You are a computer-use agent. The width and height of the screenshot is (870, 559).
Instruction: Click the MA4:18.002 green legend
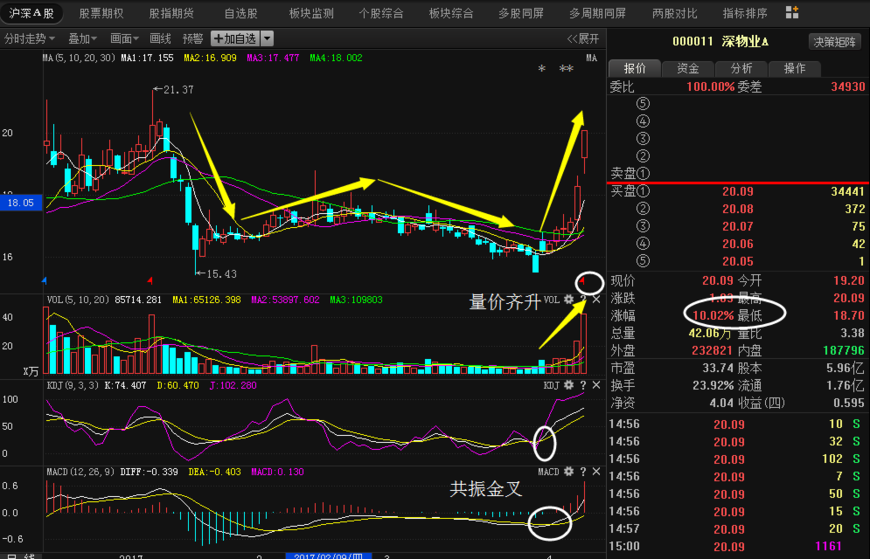[336, 58]
